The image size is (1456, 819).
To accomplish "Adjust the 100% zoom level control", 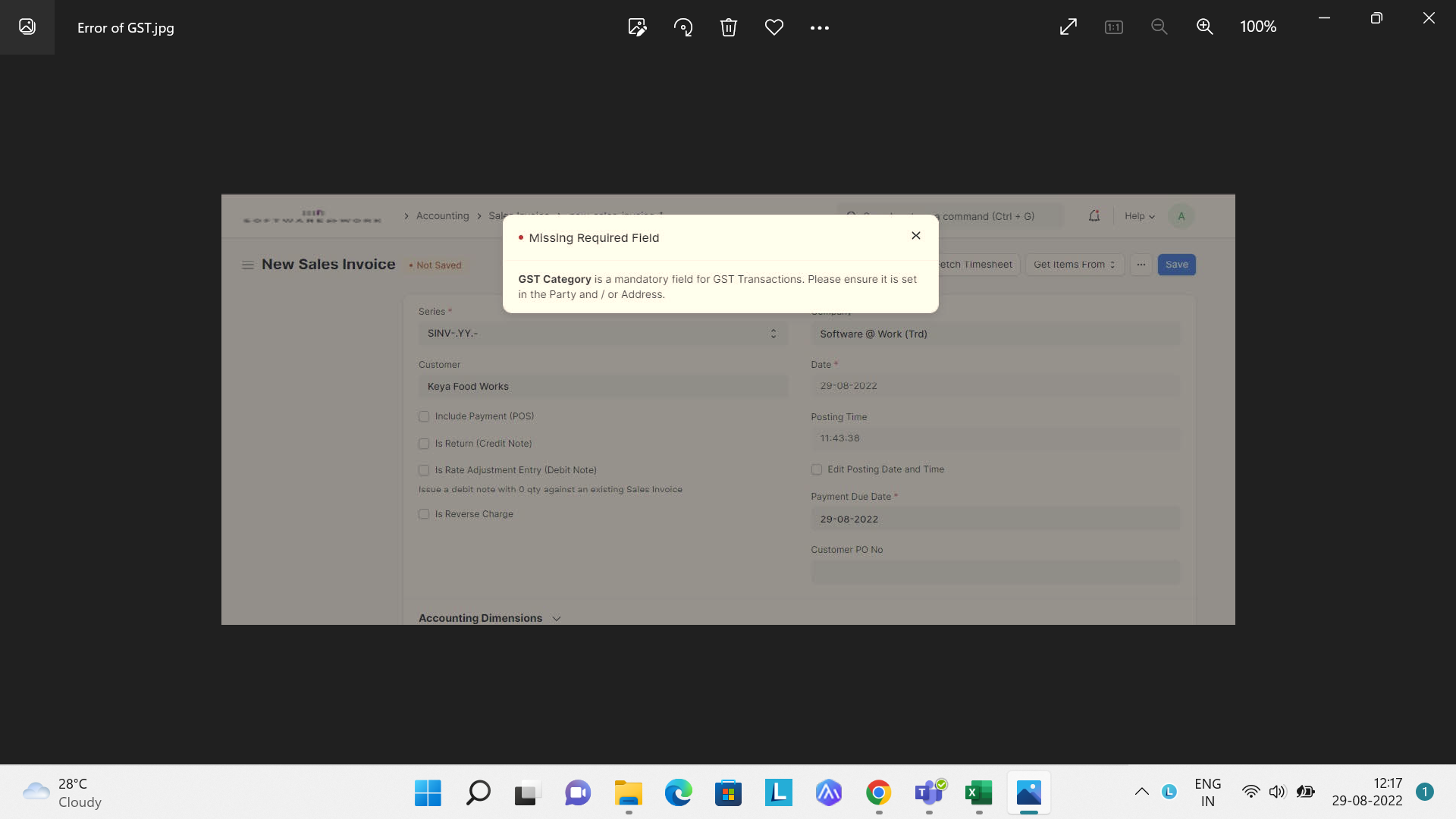I will tap(1258, 27).
